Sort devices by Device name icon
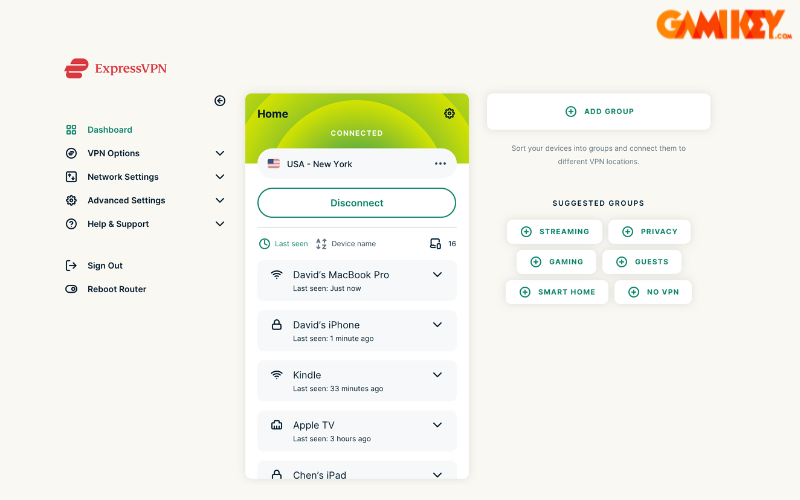This screenshot has height=500, width=800. point(321,244)
